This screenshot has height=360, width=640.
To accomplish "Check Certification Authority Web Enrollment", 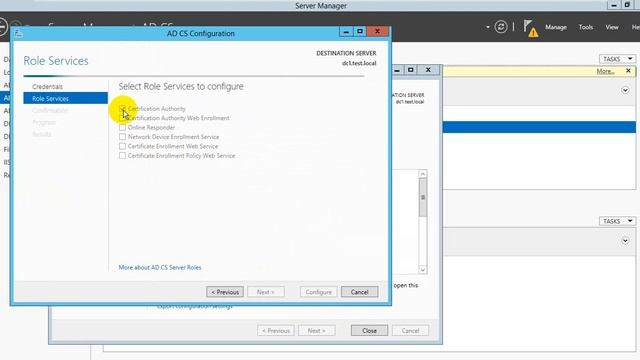I will [122, 118].
